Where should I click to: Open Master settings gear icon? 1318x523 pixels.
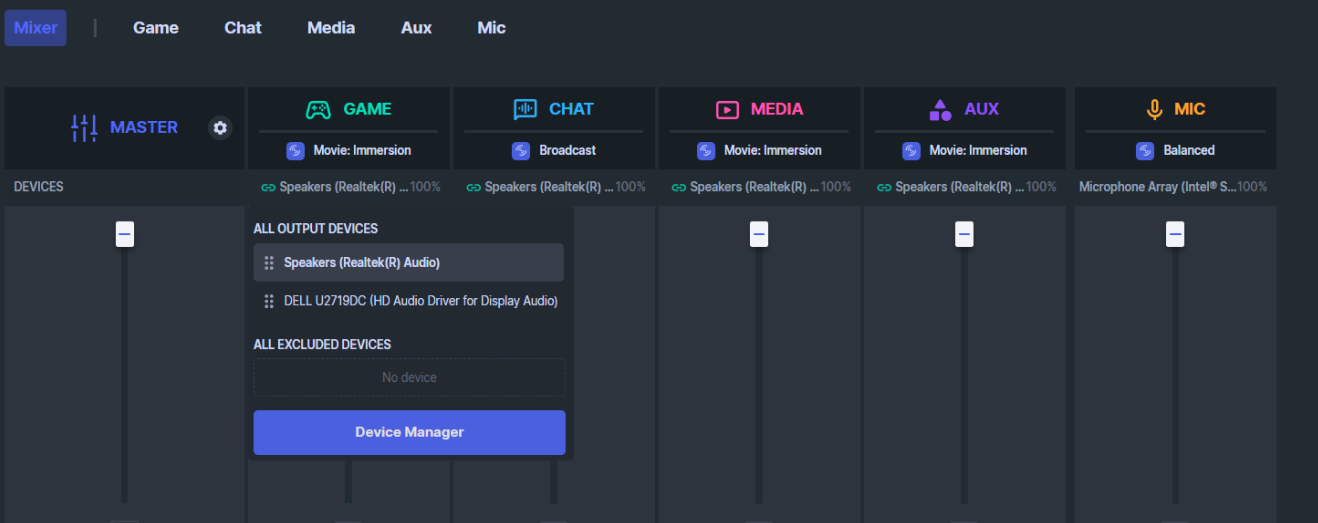(220, 128)
